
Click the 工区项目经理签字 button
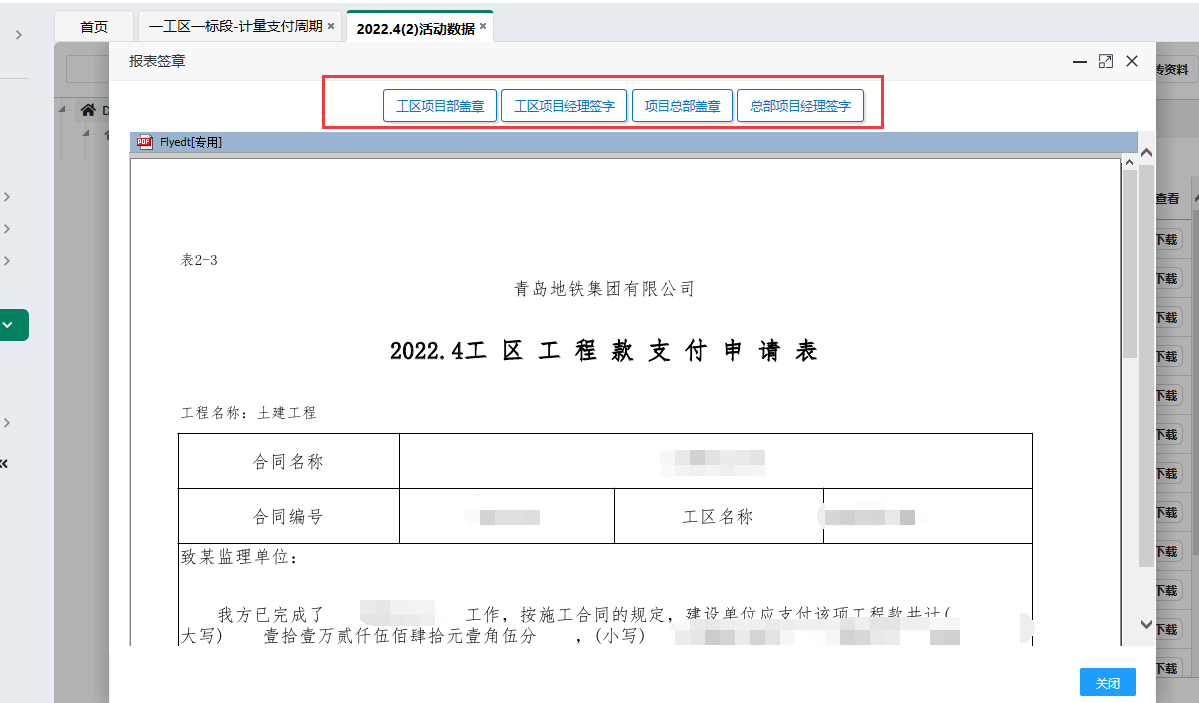(564, 106)
